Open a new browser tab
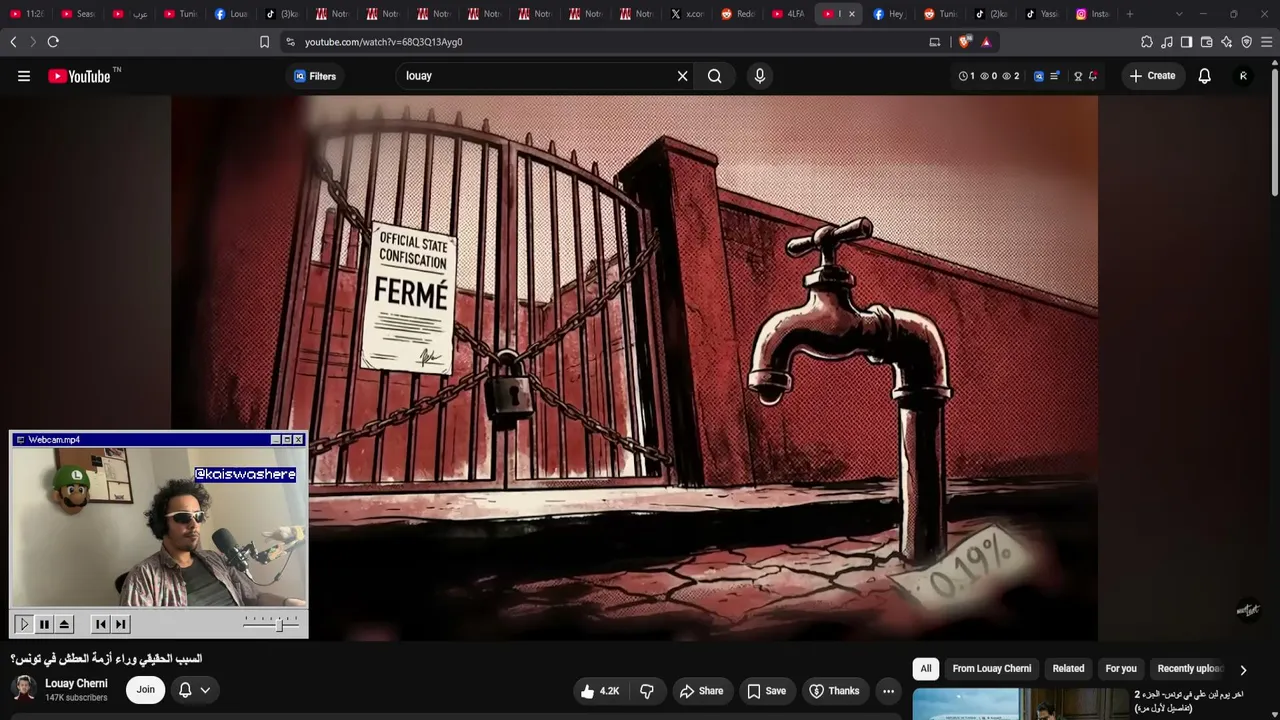Viewport: 1280px width, 720px height. (1130, 14)
